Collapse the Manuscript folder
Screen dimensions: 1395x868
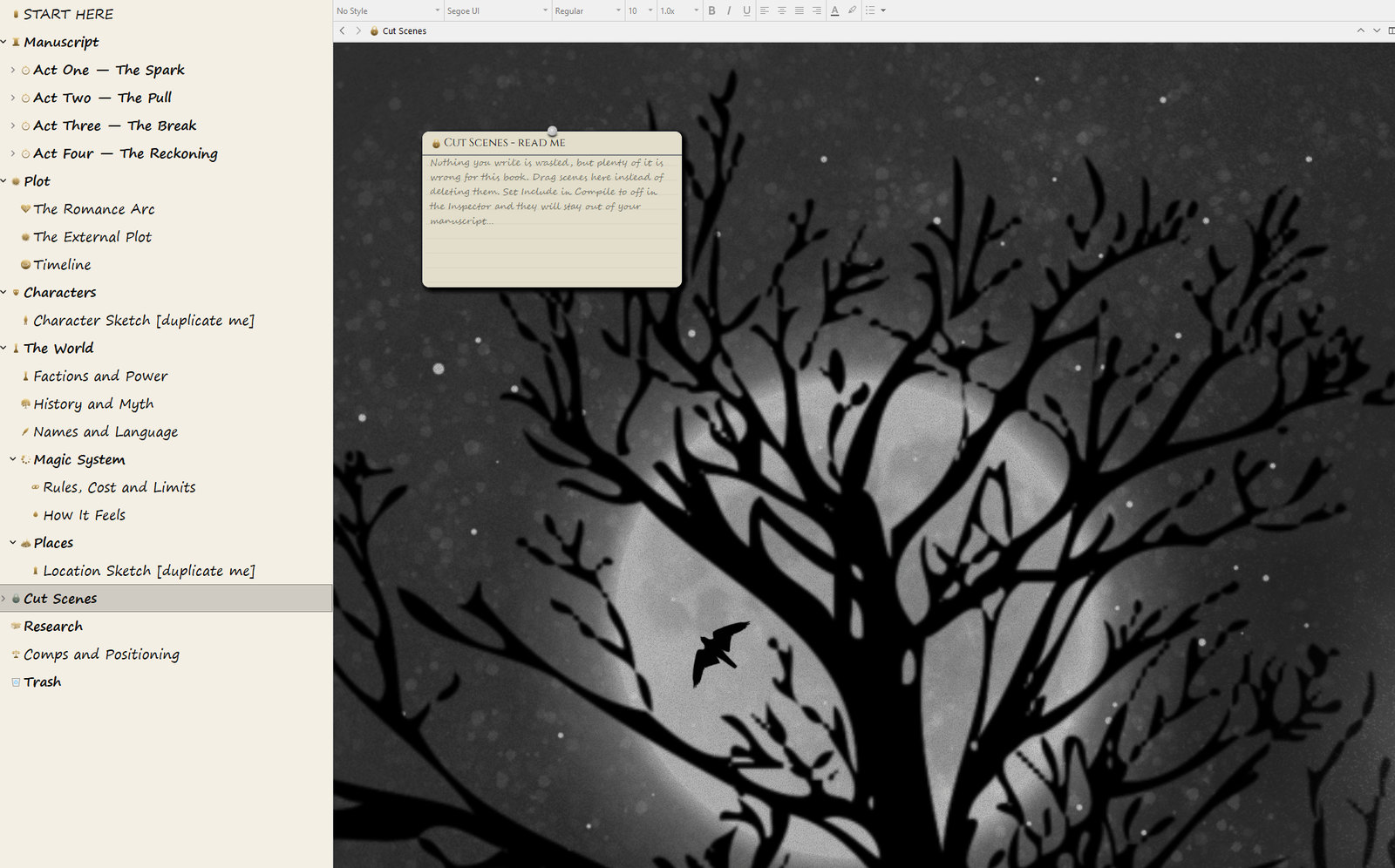(x=3, y=42)
